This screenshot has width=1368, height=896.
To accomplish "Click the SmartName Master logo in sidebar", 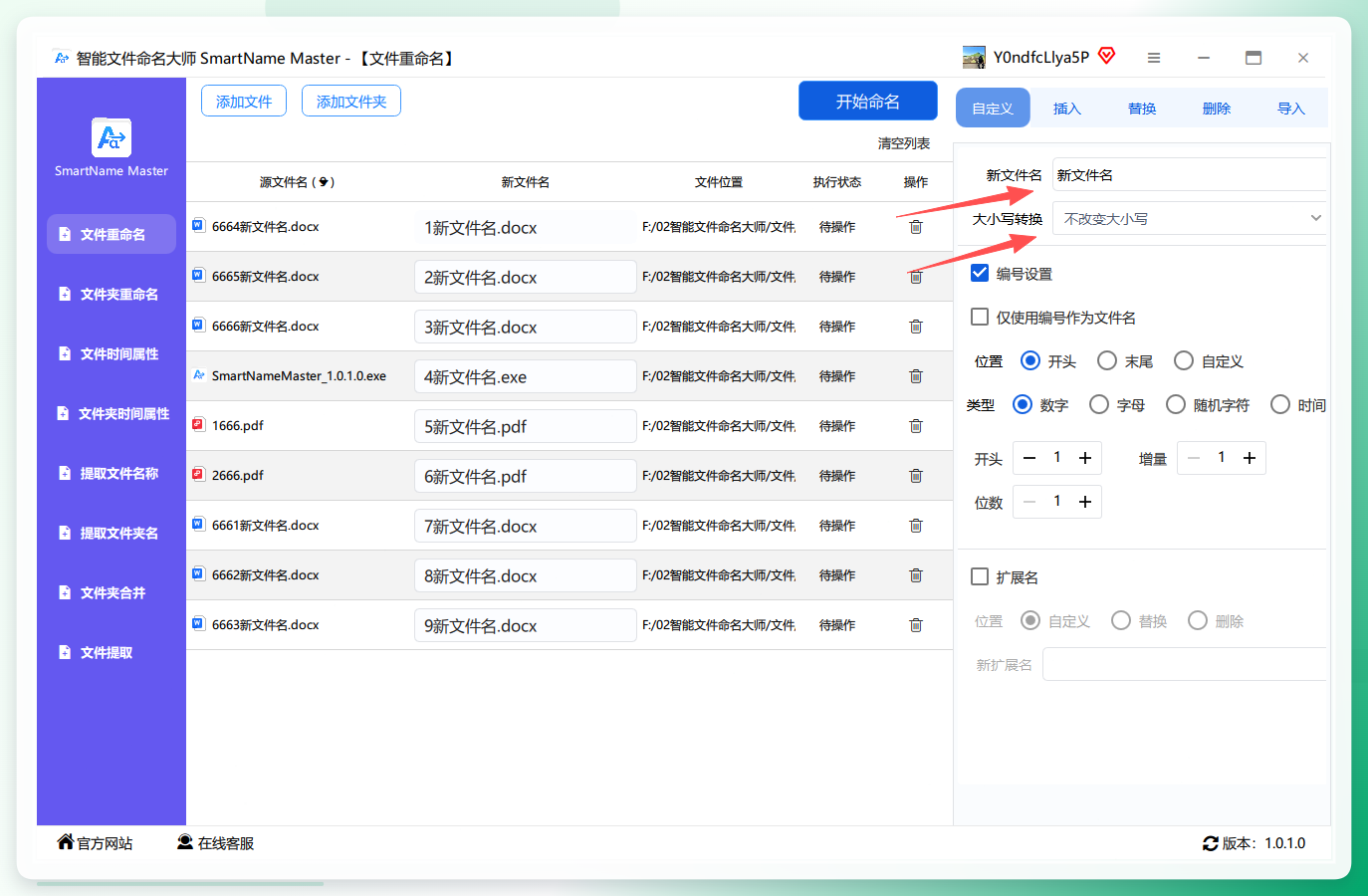I will tap(112, 137).
